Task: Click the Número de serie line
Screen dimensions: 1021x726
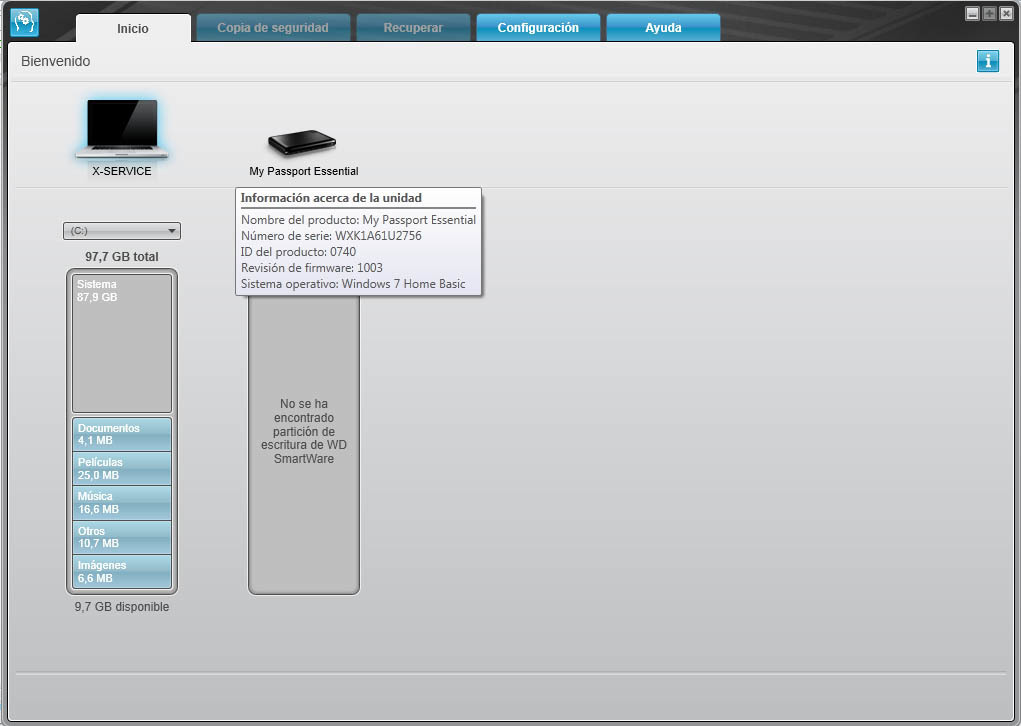Action: pos(331,236)
